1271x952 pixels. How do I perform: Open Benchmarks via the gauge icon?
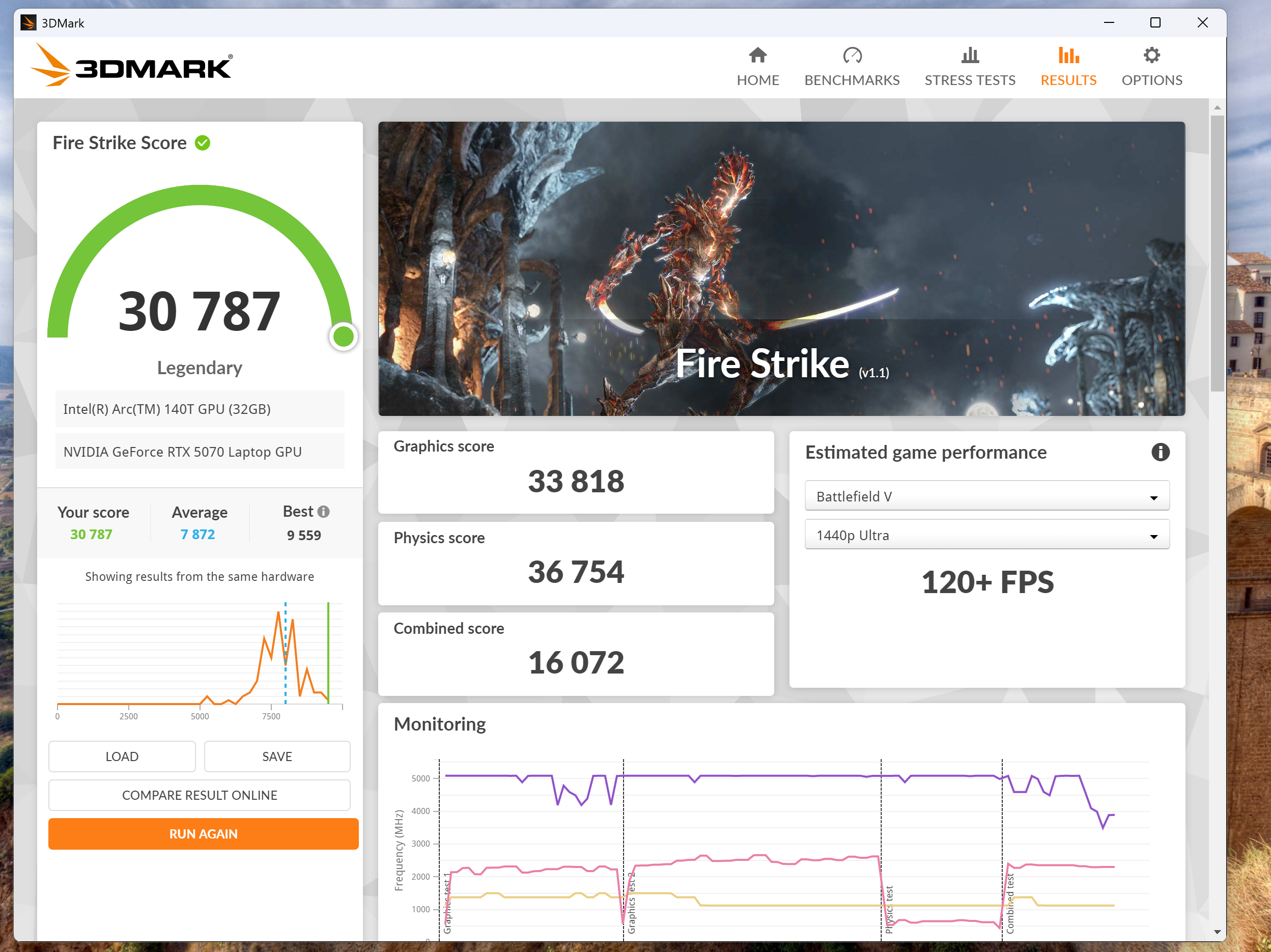pyautogui.click(x=852, y=55)
